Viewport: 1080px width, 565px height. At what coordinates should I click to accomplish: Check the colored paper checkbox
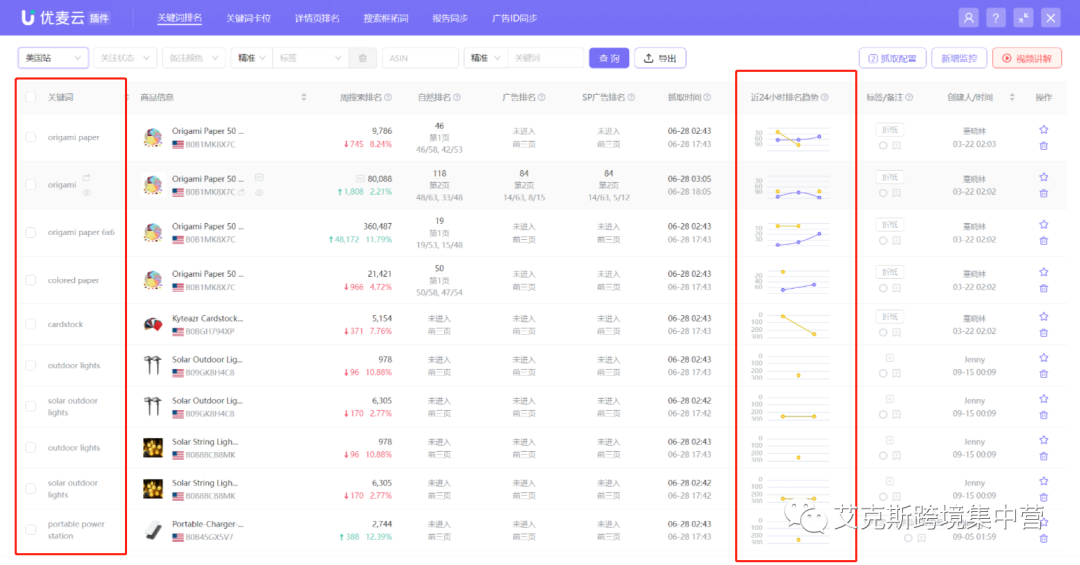pos(30,280)
